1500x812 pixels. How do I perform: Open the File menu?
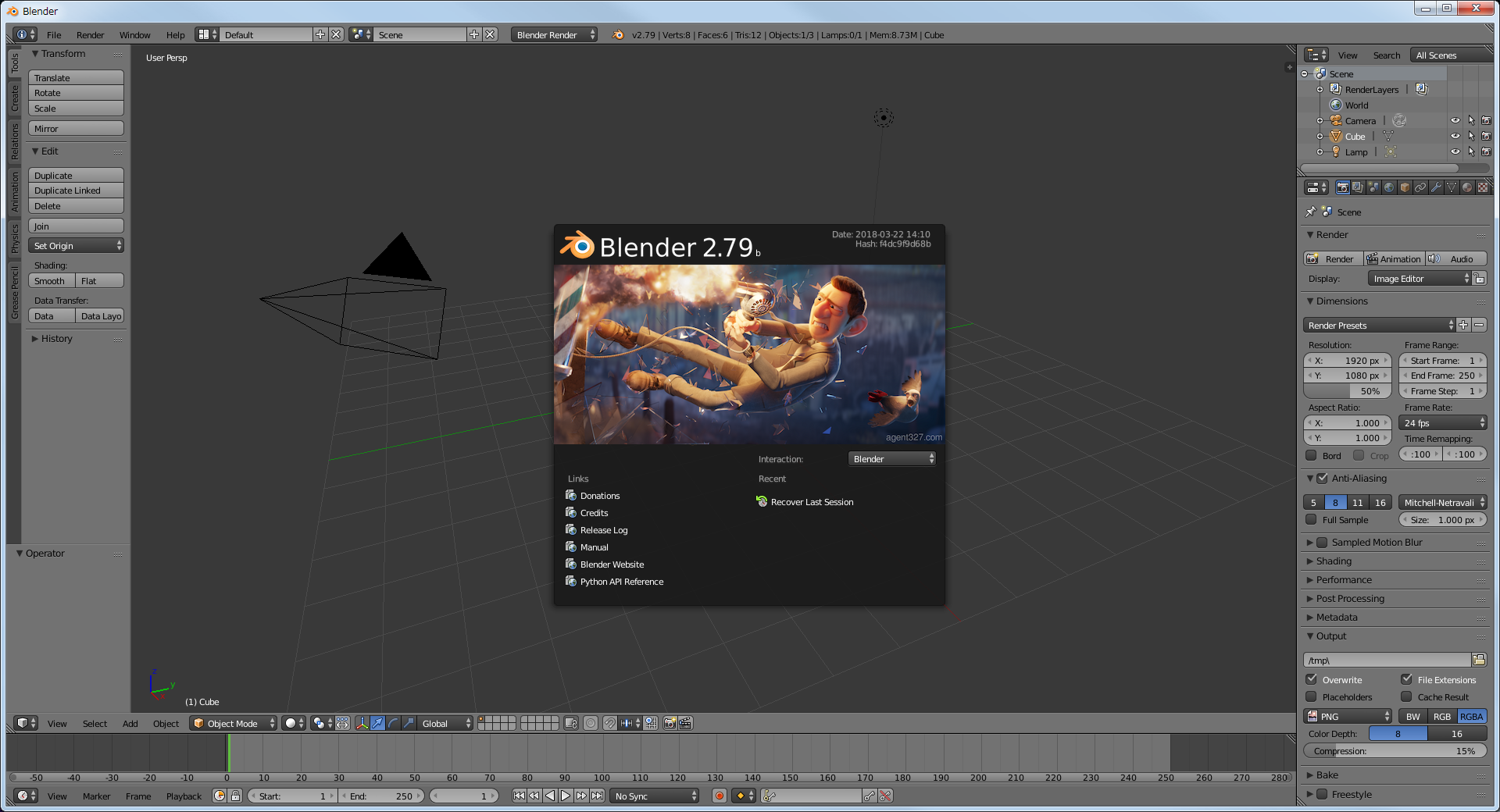click(54, 34)
